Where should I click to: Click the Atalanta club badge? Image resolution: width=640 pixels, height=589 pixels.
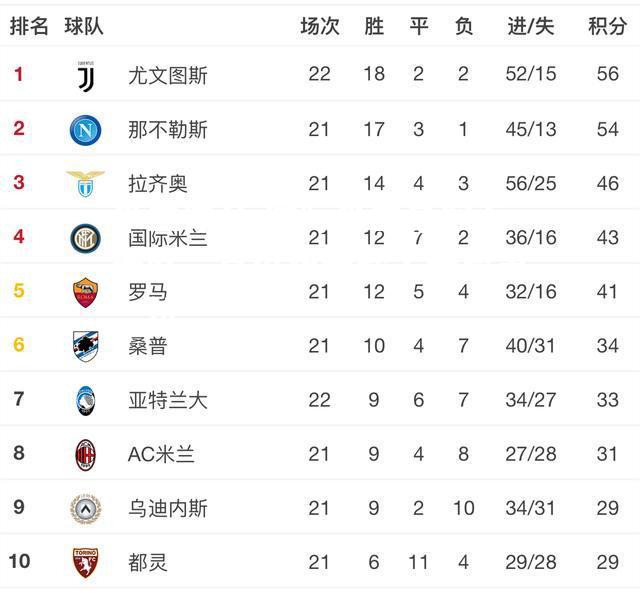tap(85, 400)
